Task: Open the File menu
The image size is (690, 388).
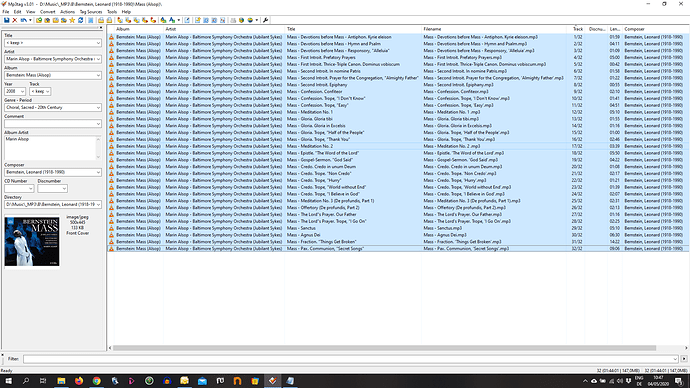Action: 6,12
